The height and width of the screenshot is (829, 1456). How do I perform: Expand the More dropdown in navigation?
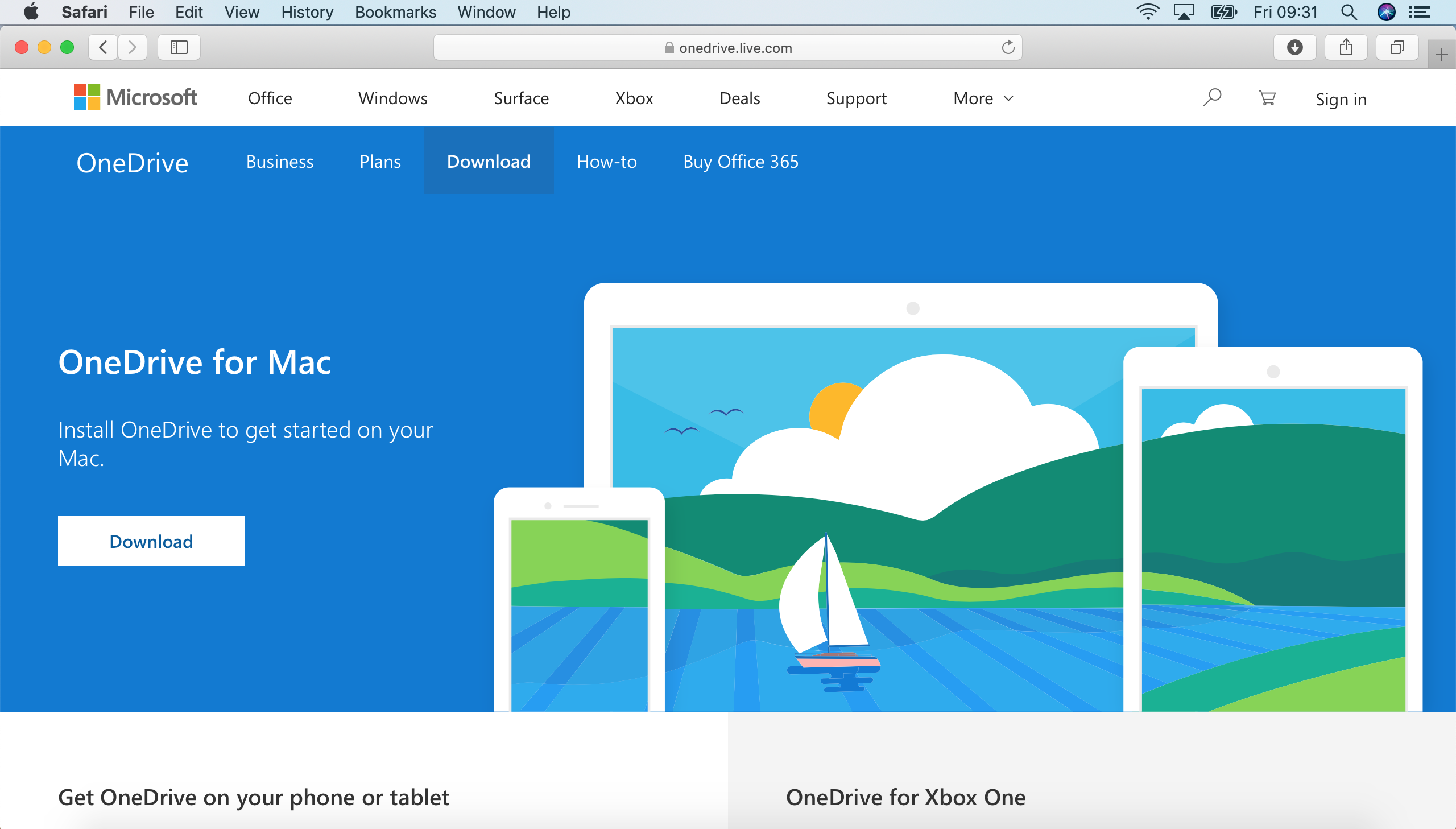pyautogui.click(x=983, y=98)
